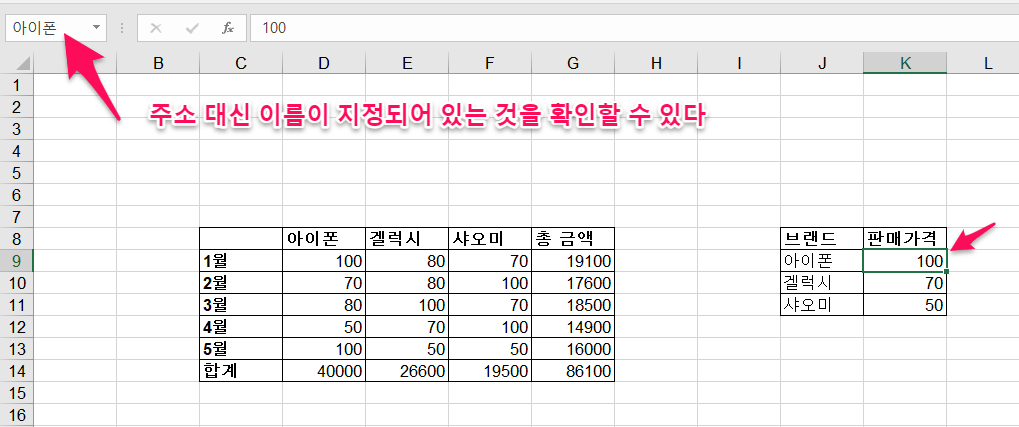Select column E header
This screenshot has height=427, width=1019.
pos(407,63)
